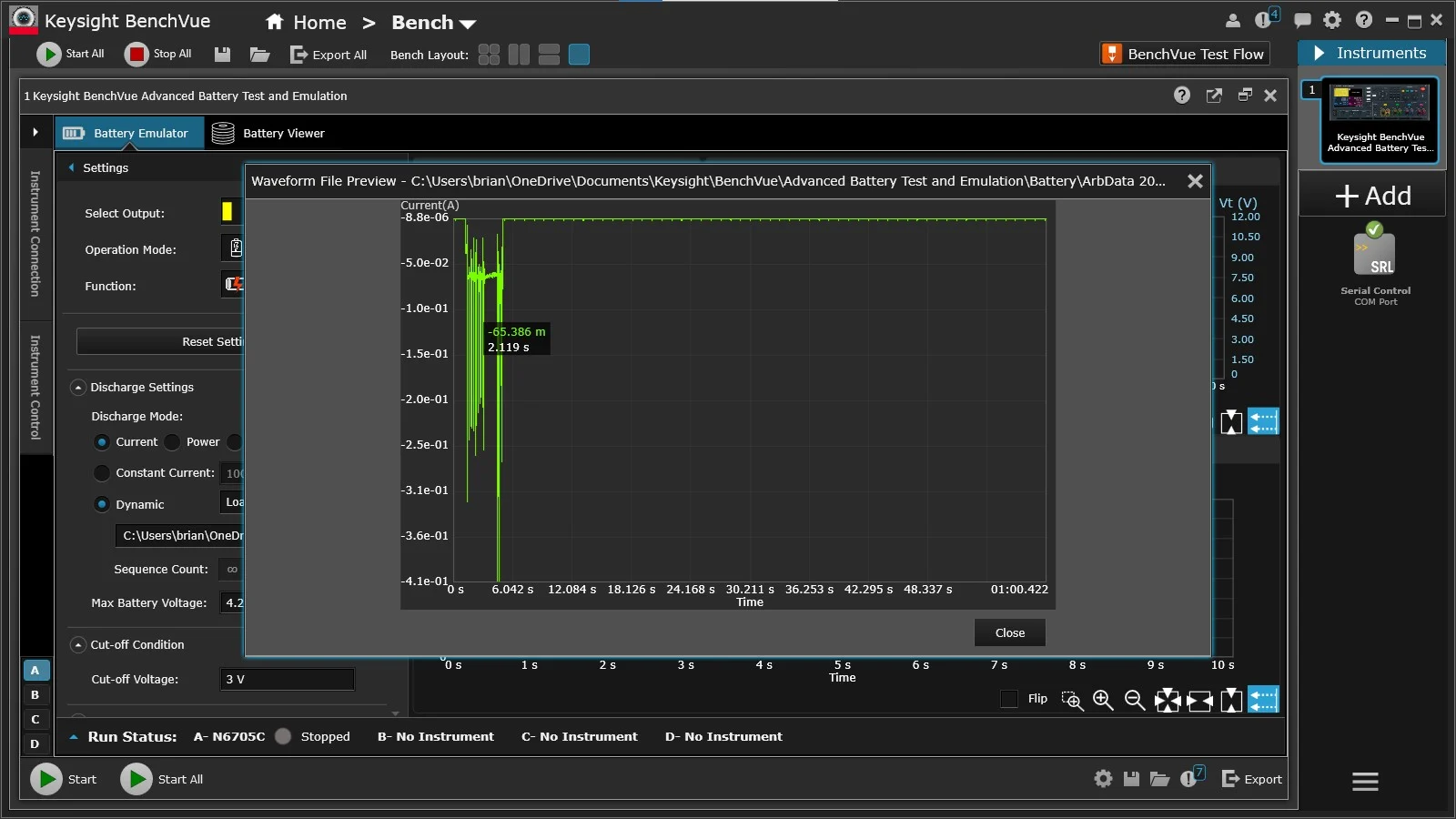
Task: Open the Function dropdown
Action: point(233,285)
